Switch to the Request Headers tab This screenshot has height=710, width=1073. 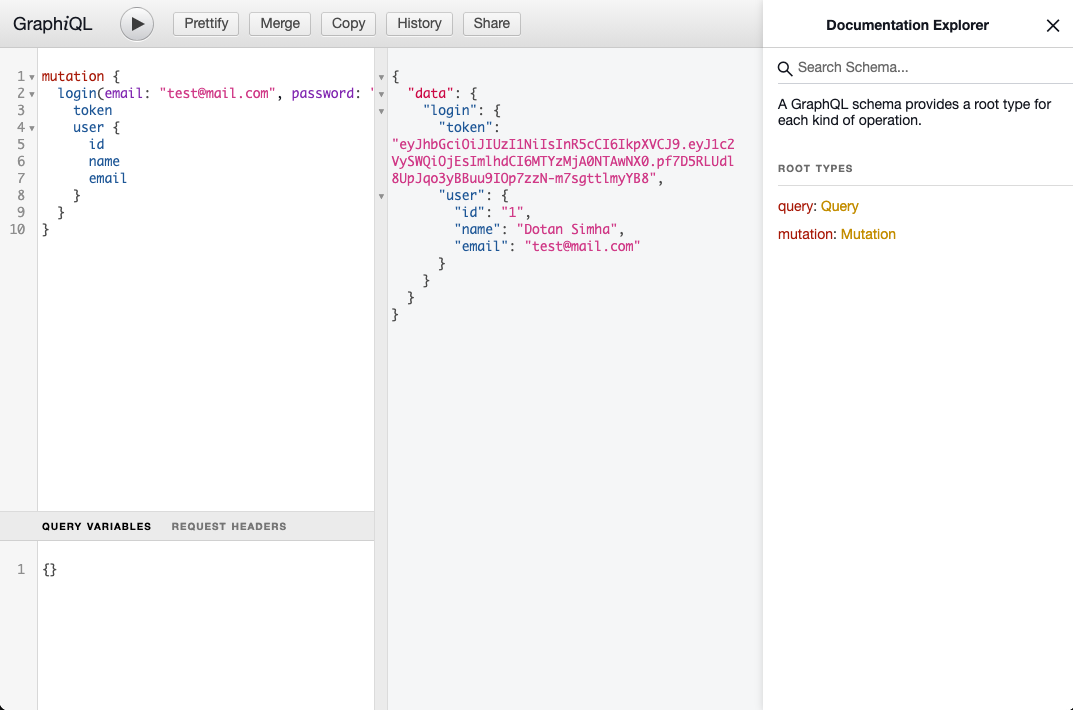point(229,527)
